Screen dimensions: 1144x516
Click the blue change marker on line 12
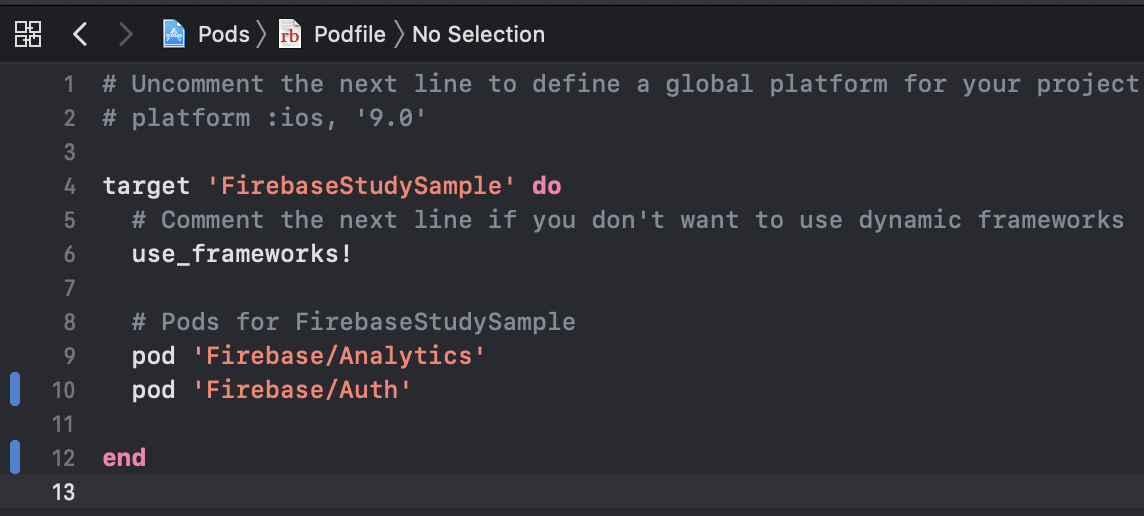pyautogui.click(x=15, y=458)
